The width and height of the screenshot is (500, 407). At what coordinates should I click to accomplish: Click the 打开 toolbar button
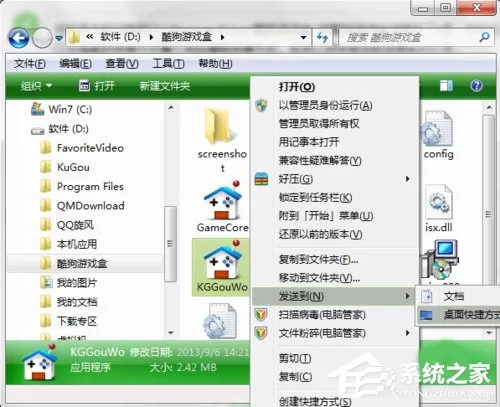[97, 86]
